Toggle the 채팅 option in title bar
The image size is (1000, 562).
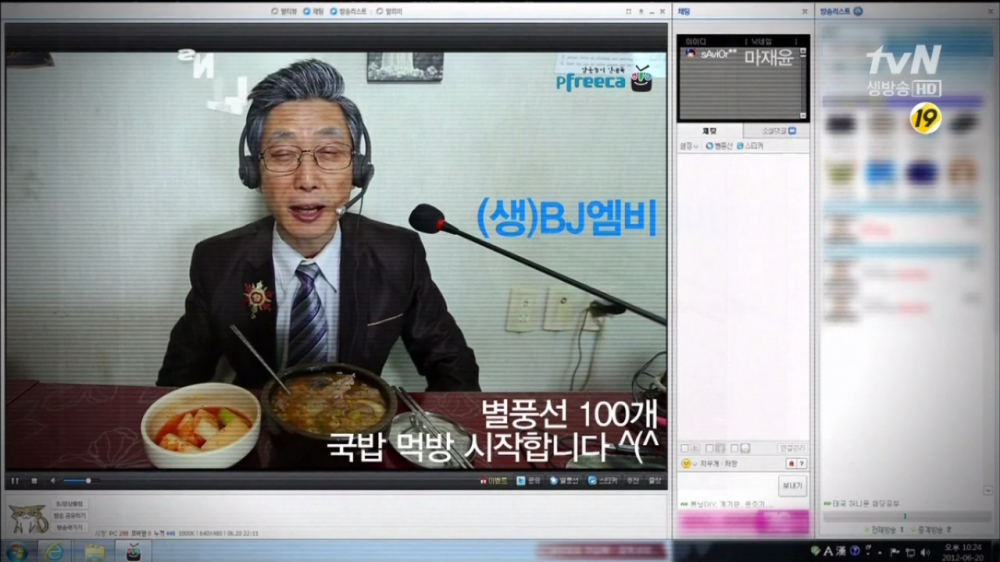[313, 11]
